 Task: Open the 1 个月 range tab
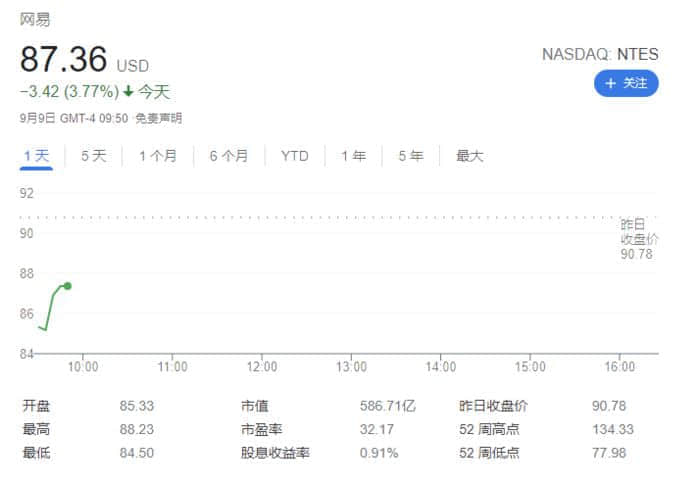tap(158, 156)
